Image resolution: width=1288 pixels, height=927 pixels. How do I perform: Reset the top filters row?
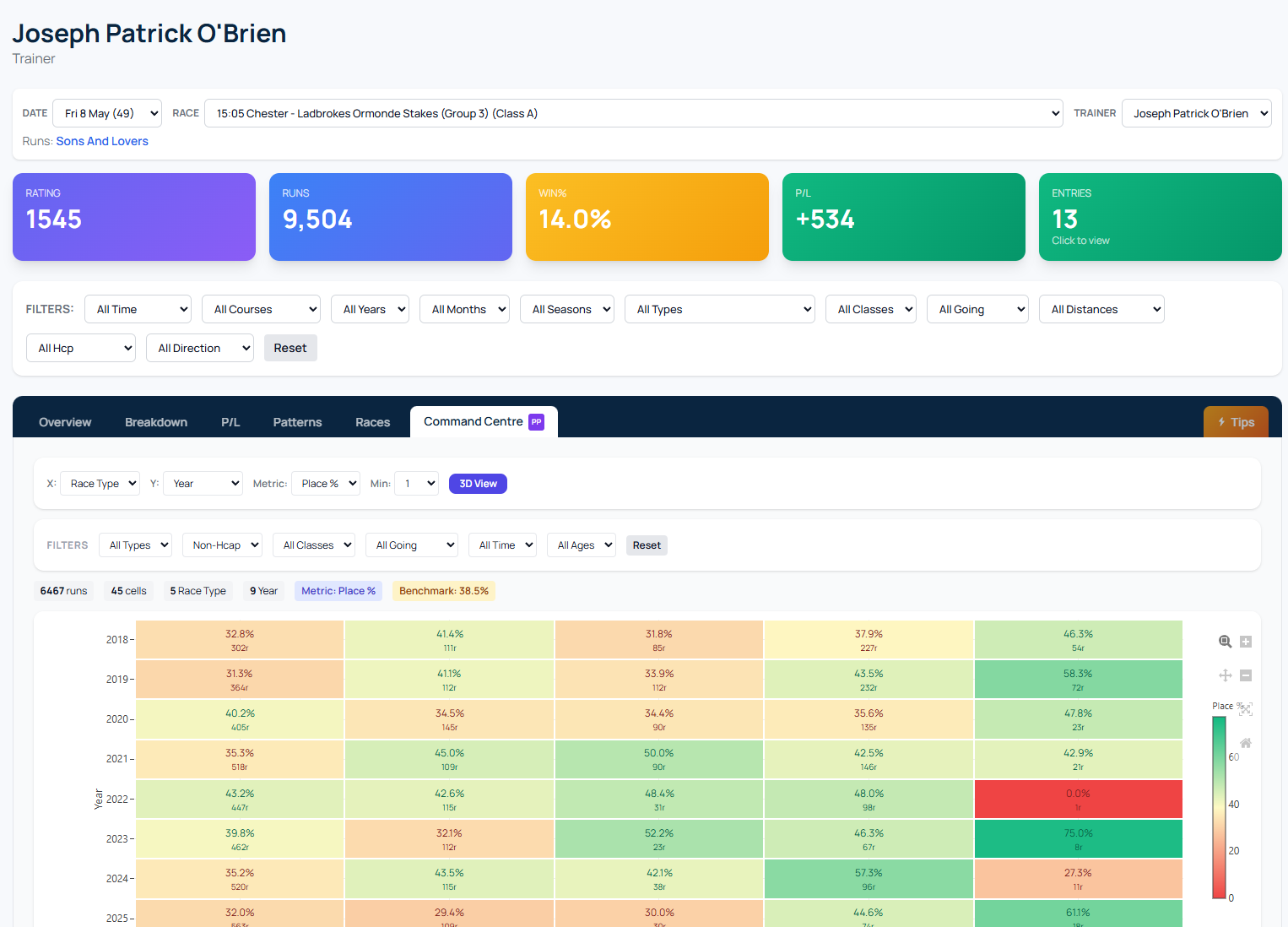(x=290, y=348)
